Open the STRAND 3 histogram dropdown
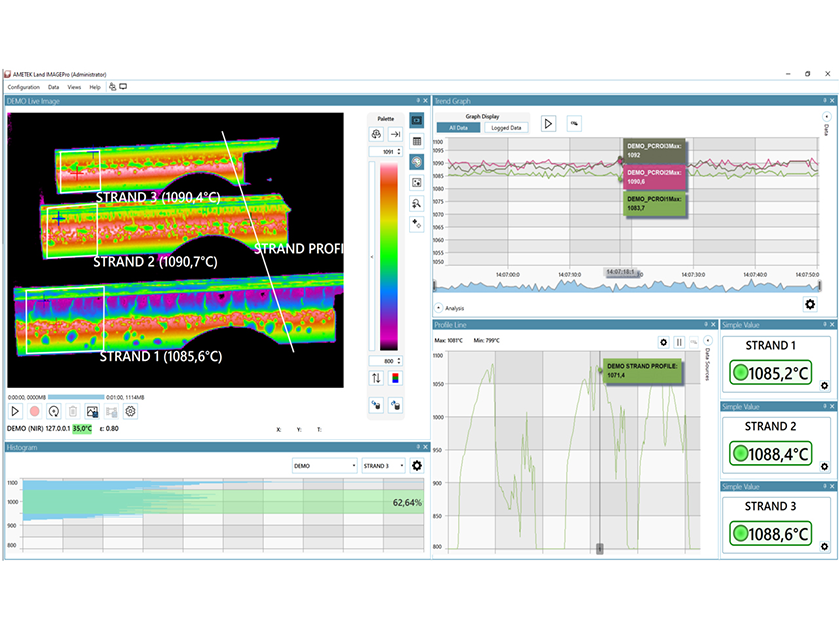This screenshot has width=840, height=630. coord(383,466)
